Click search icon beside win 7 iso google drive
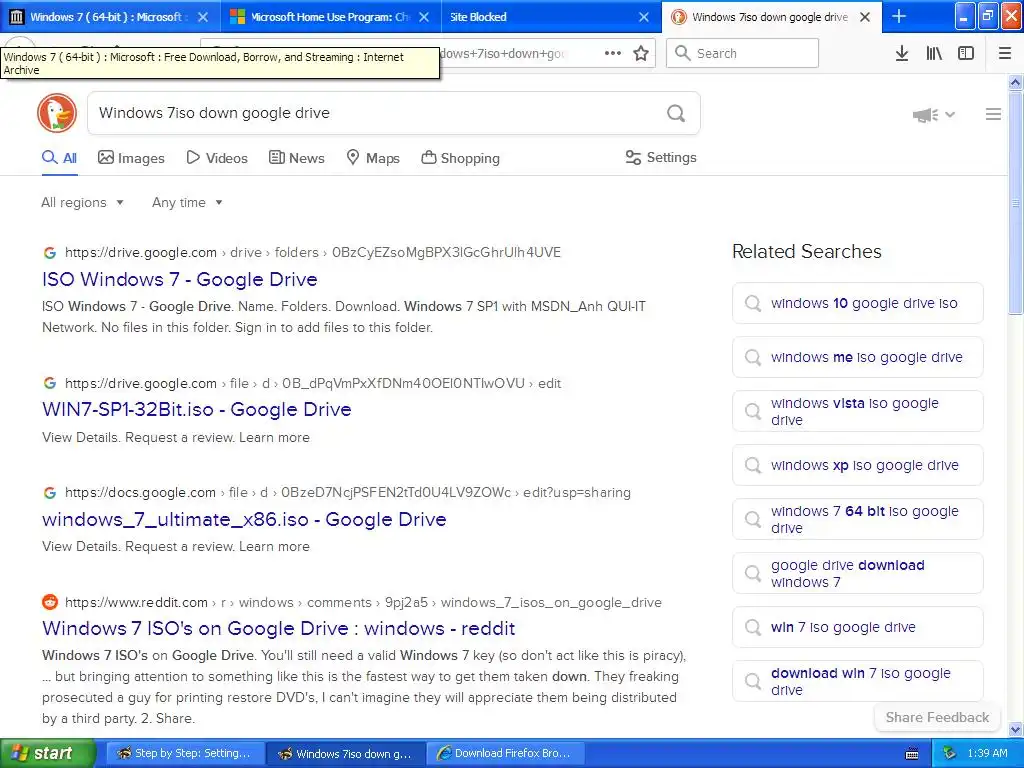1024x768 pixels. coord(753,627)
